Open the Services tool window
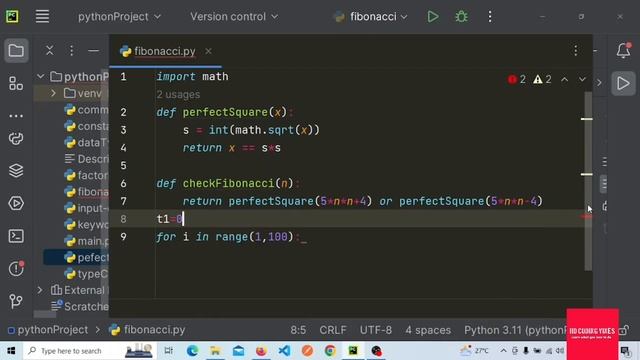Screen dimensions: 640x360 [16, 203]
